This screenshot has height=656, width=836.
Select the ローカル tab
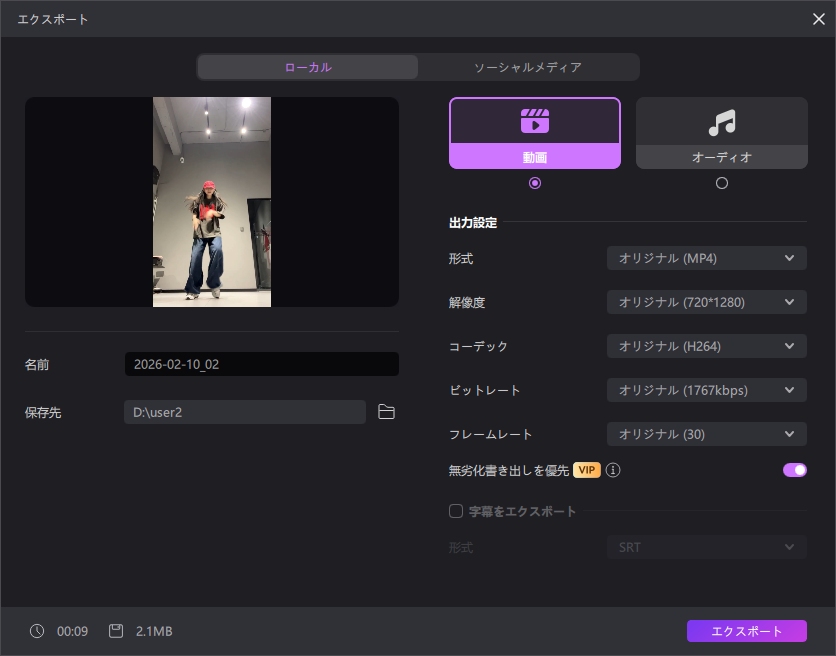point(307,67)
